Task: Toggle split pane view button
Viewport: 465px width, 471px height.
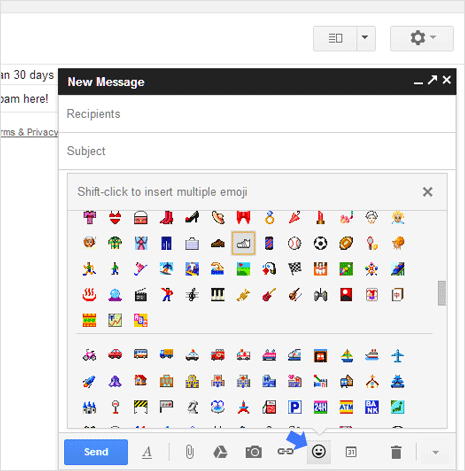Action: [x=335, y=38]
